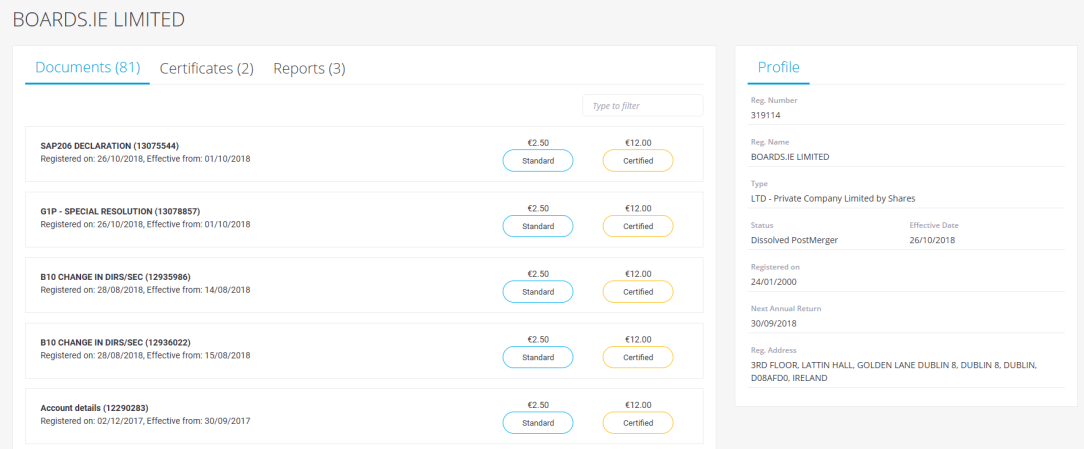Get Standard copy of Account details
Viewport: 1084px width, 449px height.
pos(538,423)
